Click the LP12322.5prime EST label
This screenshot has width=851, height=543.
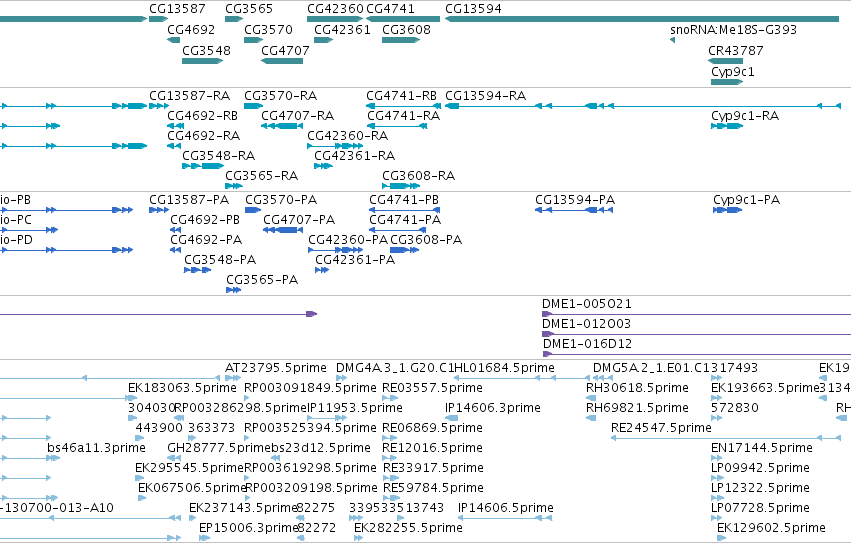760,489
